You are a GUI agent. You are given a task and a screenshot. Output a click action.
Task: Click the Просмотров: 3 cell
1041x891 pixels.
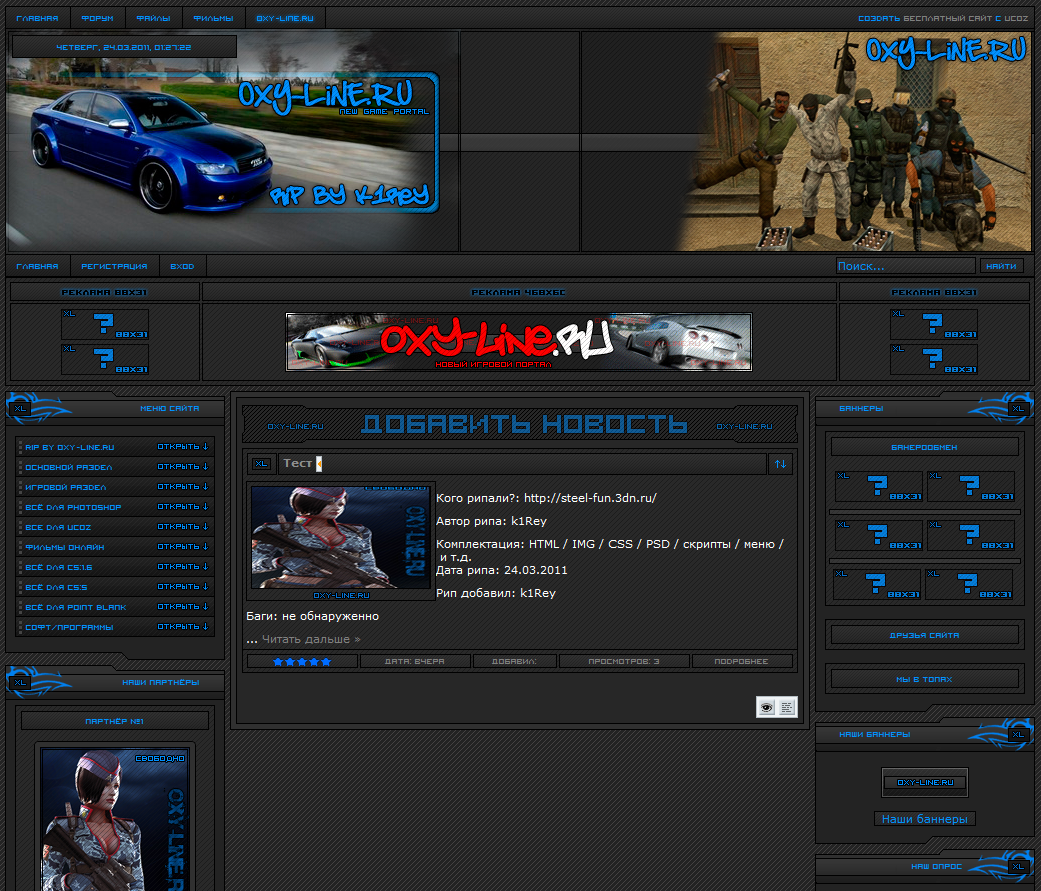pos(624,661)
